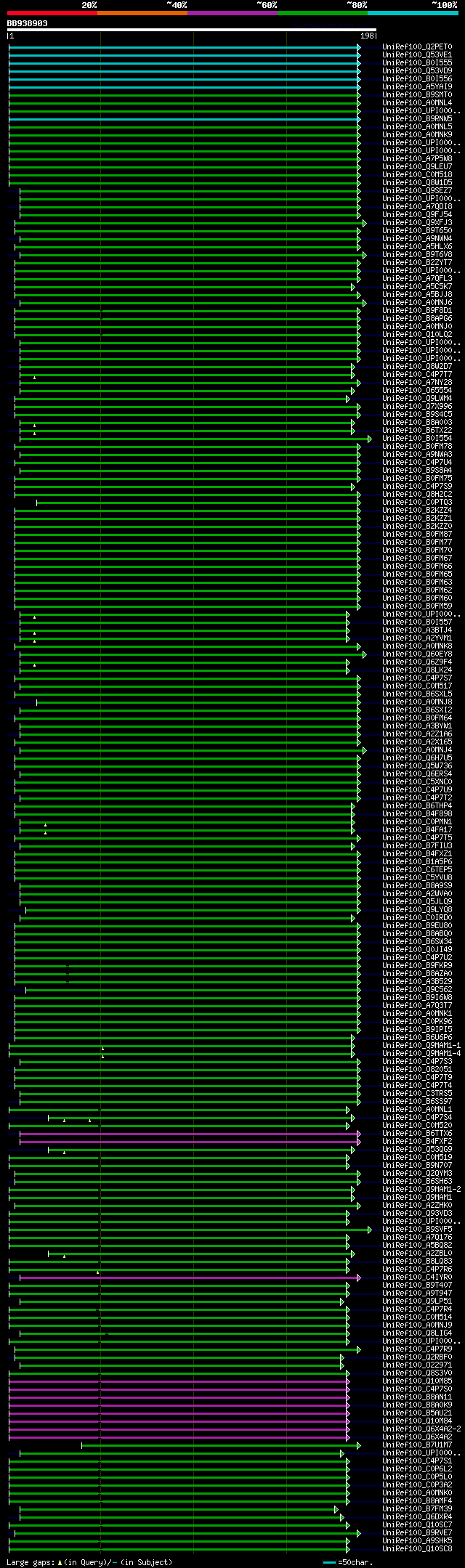Select label UniRef100_C4IYR0

417,1277
